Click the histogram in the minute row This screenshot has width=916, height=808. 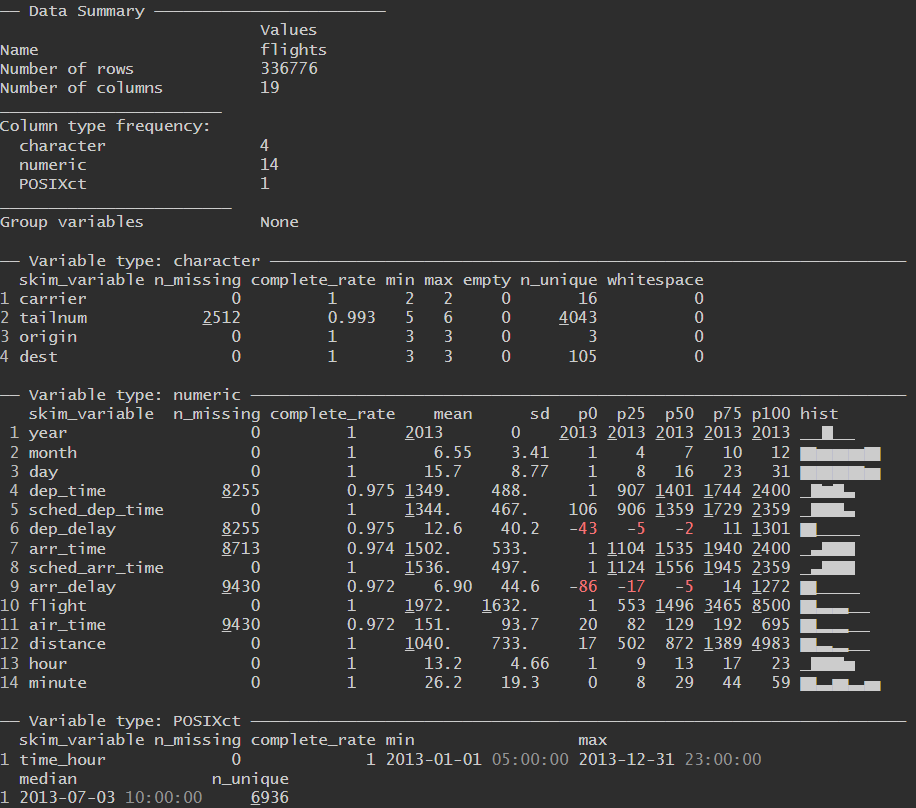pos(840,683)
